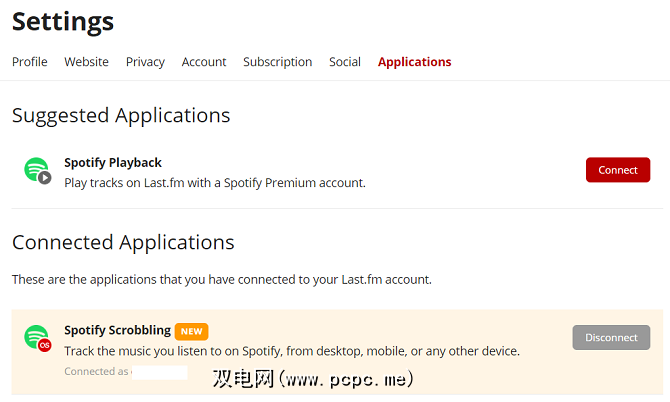Click the 'Track the music you listen' description

point(292,351)
